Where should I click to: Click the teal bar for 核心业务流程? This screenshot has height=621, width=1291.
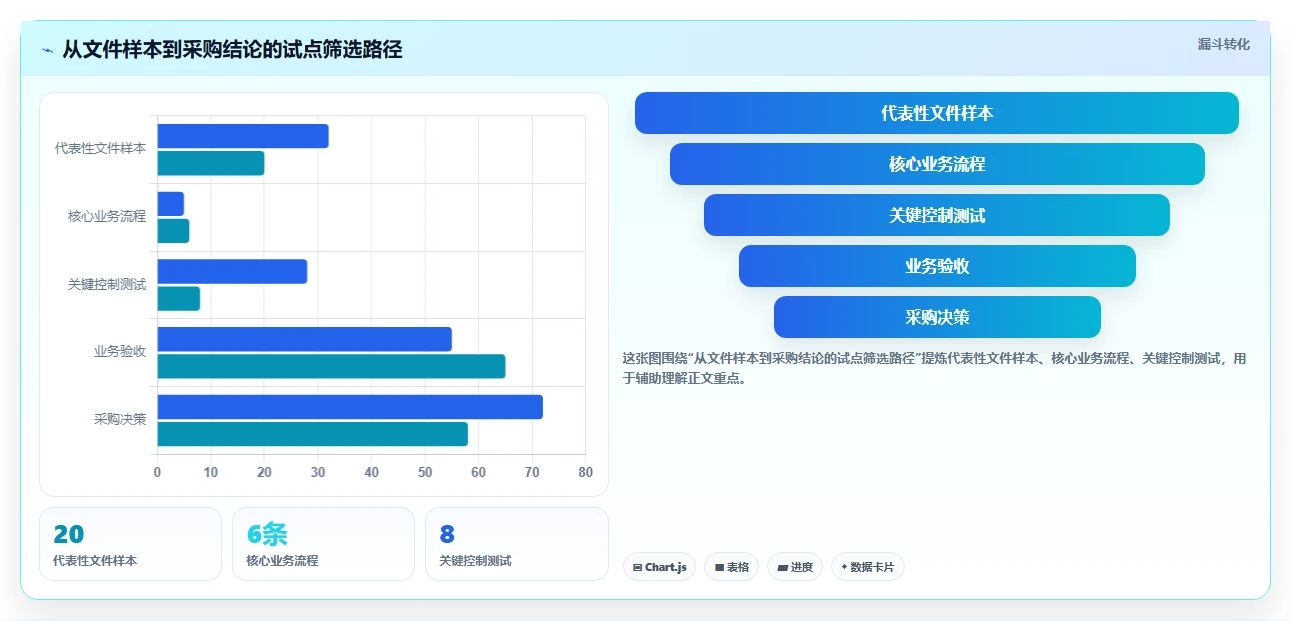tap(173, 231)
